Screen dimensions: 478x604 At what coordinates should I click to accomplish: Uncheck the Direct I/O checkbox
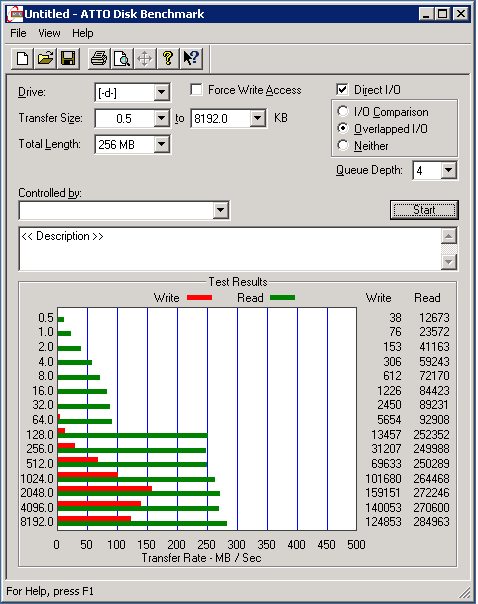click(342, 90)
